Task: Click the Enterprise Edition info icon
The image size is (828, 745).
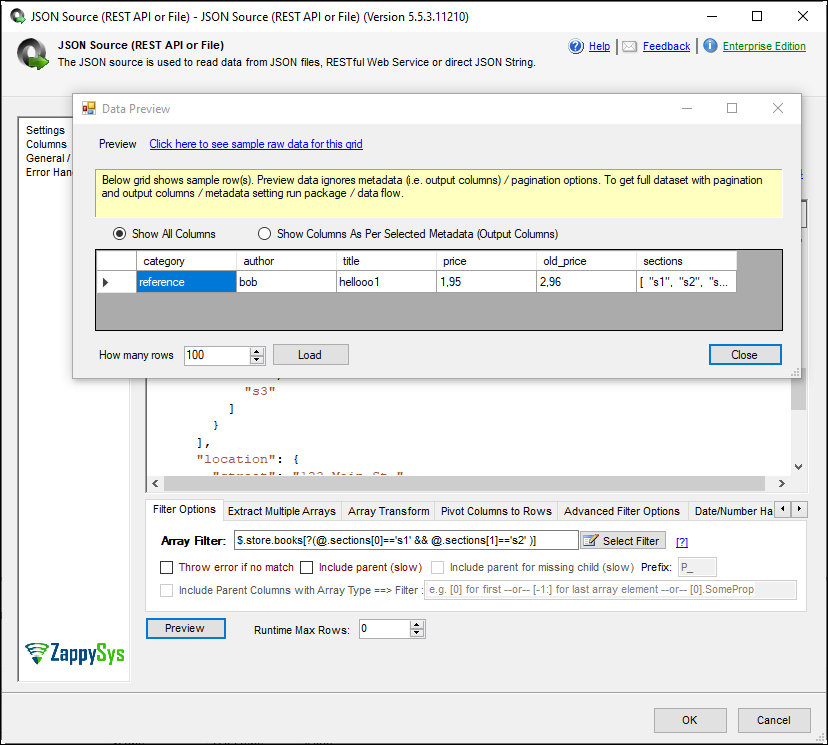Action: [x=710, y=46]
